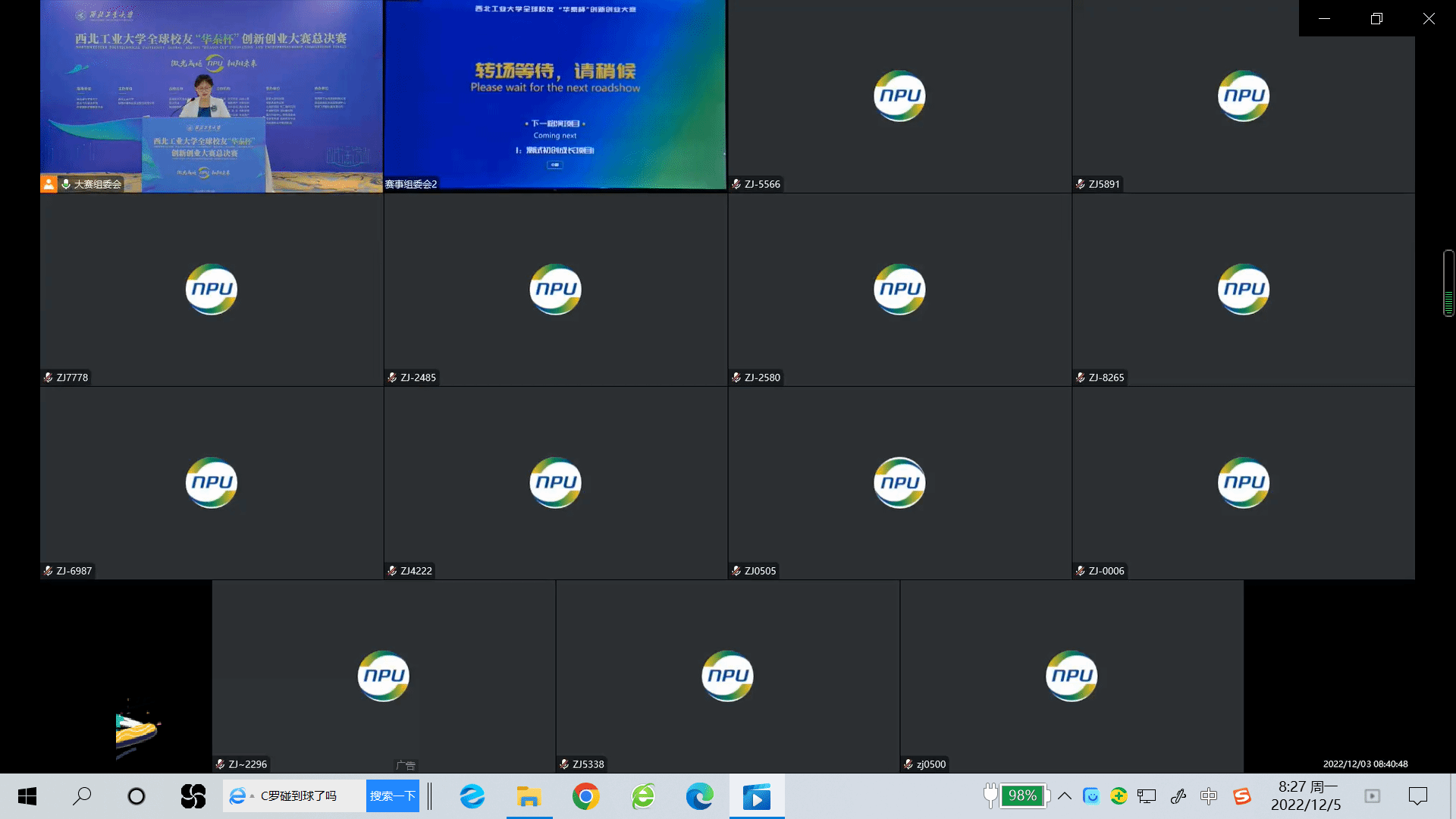Open the notification action center
The width and height of the screenshot is (1456, 819).
point(1417,796)
